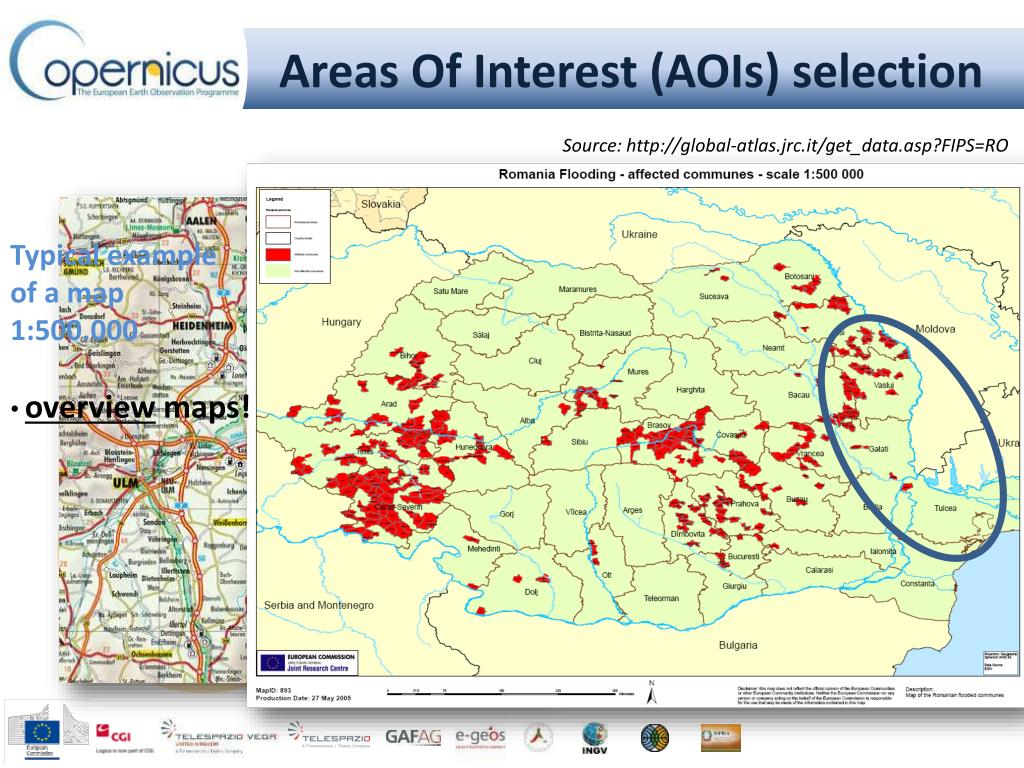1024x768 pixels.
Task: Click the orange rectangular logo in footer
Action: click(x=721, y=737)
